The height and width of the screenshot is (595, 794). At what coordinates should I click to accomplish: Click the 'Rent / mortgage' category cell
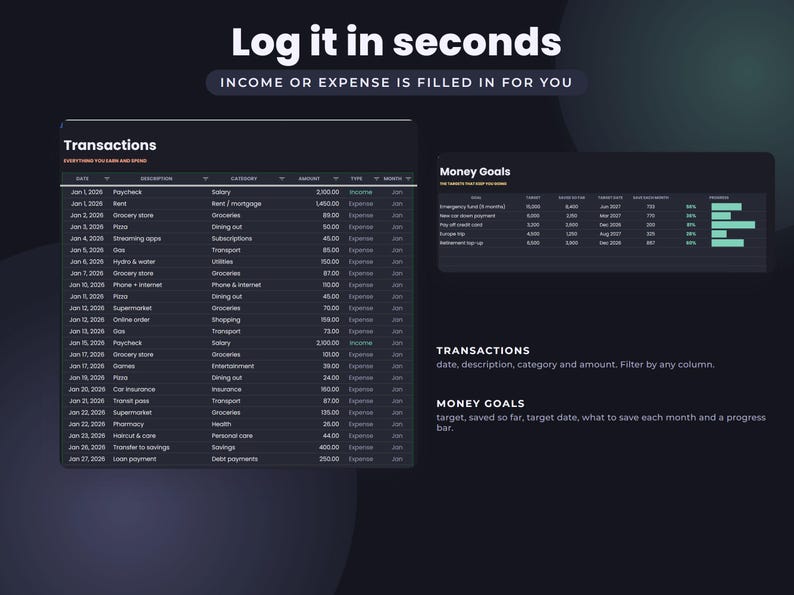[x=236, y=204]
